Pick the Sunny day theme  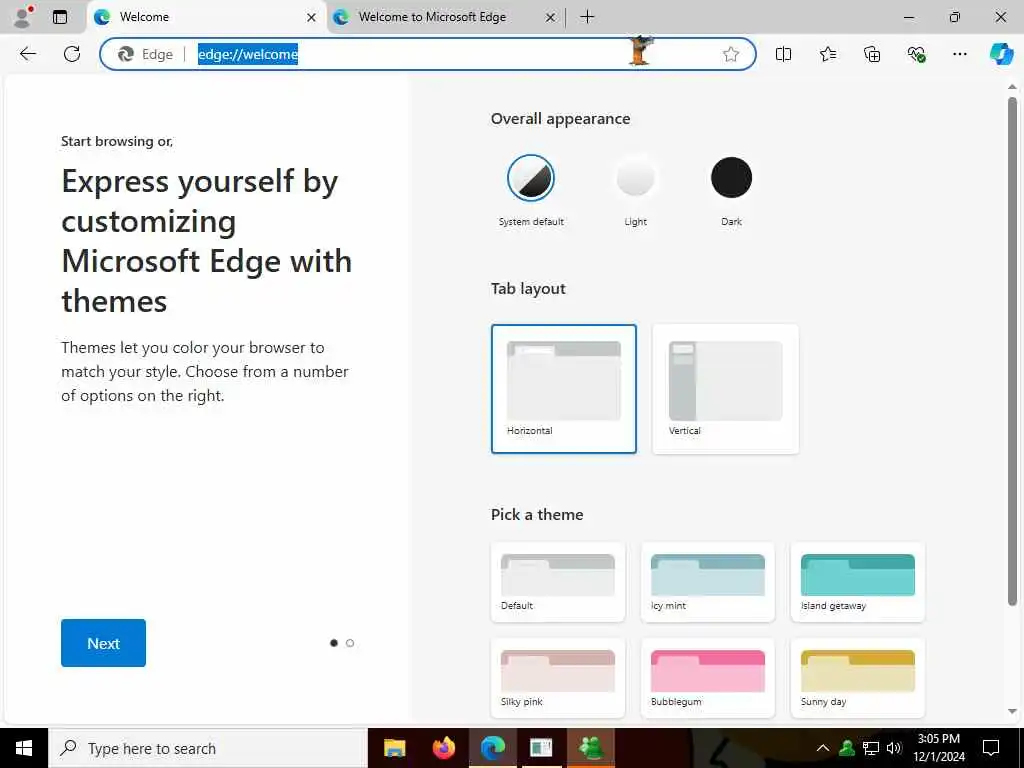pyautogui.click(x=857, y=678)
